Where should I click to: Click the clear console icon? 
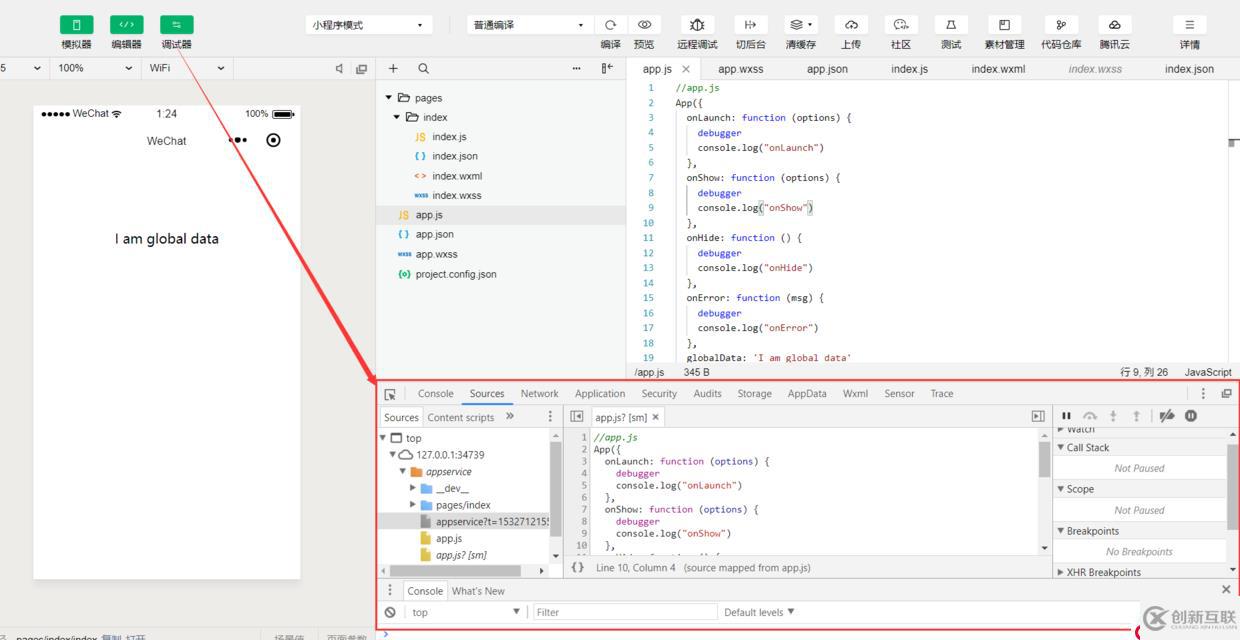(390, 612)
